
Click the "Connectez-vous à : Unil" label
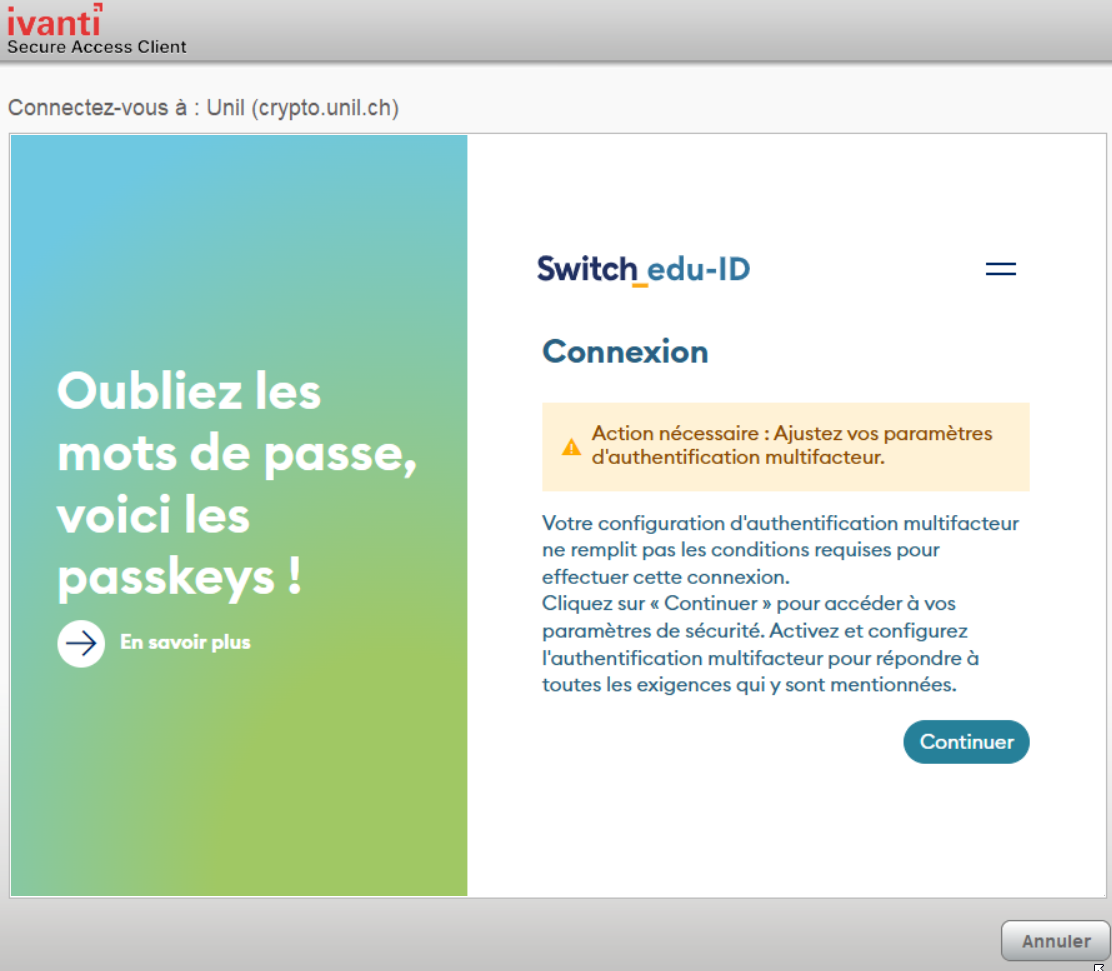tap(203, 108)
